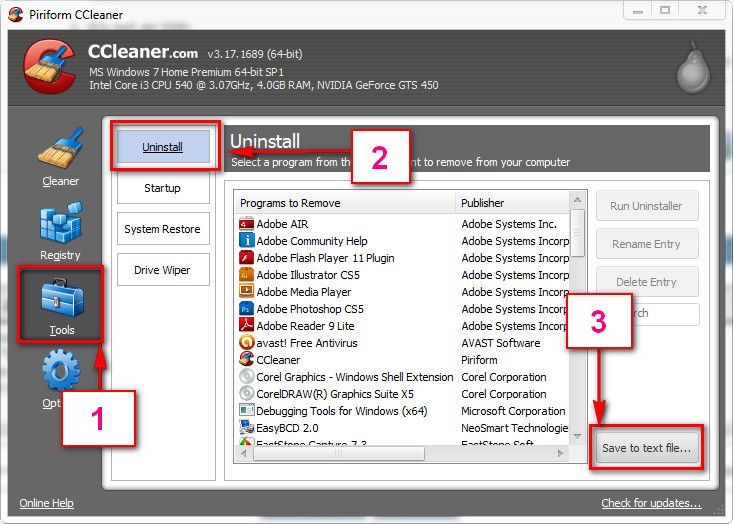The image size is (733, 524).
Task: Open the Drive Wiper tab
Action: (163, 270)
